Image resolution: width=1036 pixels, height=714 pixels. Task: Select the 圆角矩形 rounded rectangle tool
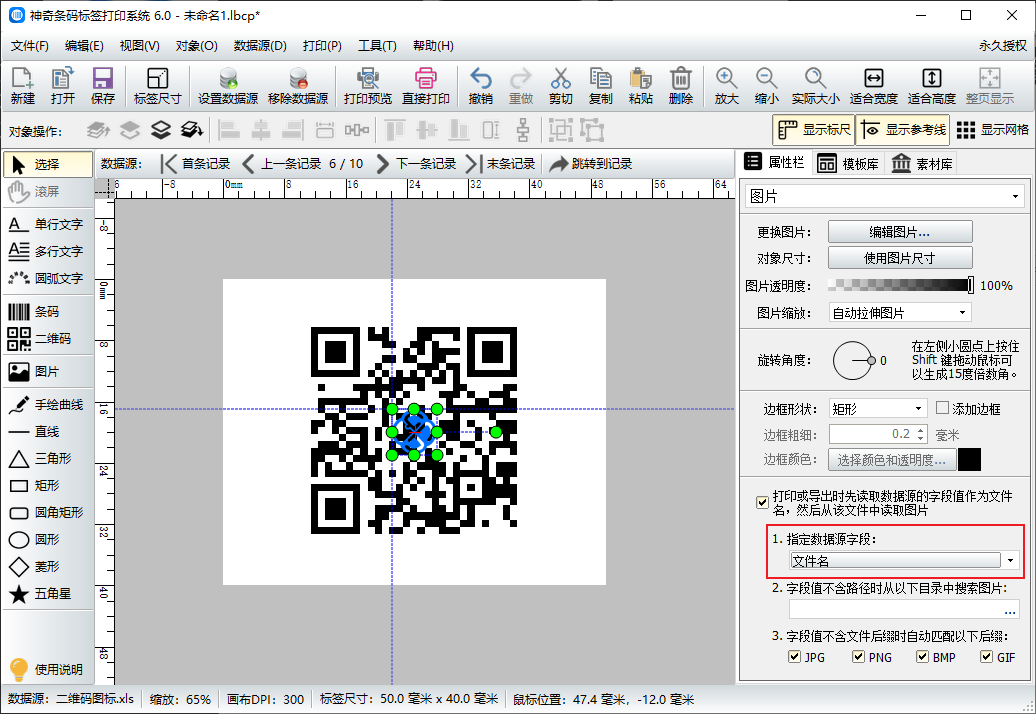point(47,513)
